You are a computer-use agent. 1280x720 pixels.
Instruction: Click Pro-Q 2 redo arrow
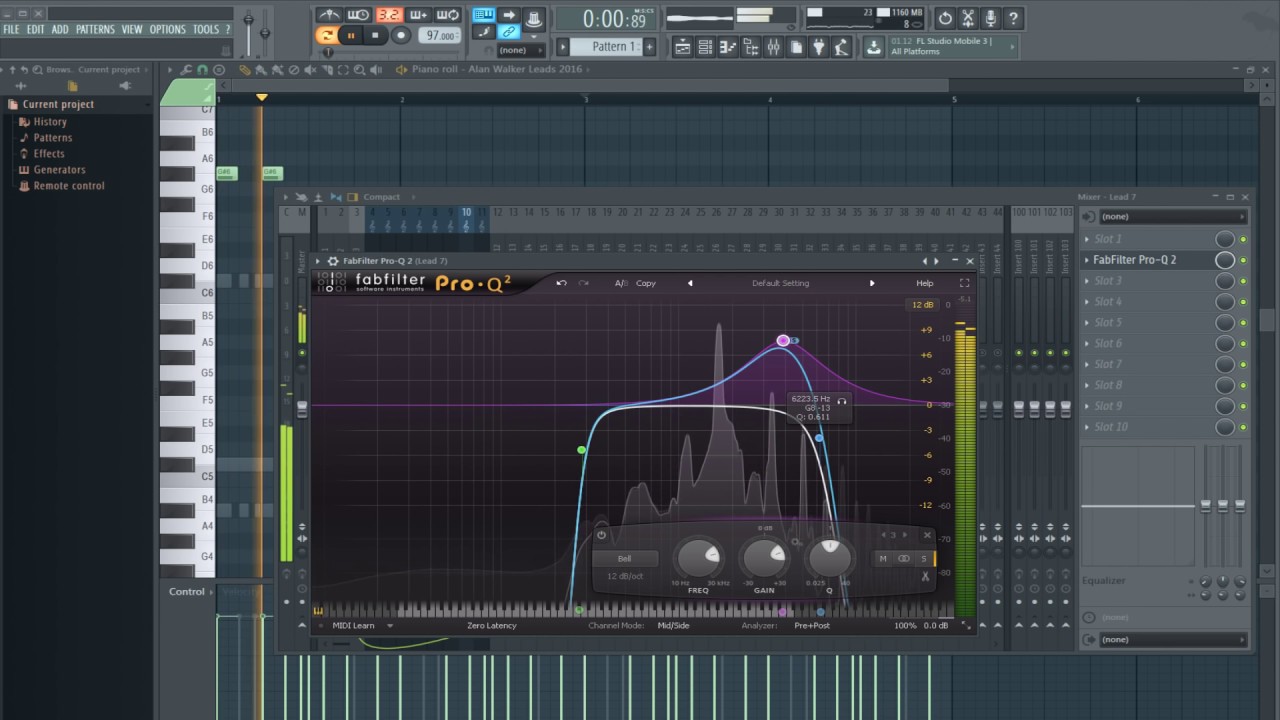click(x=583, y=283)
